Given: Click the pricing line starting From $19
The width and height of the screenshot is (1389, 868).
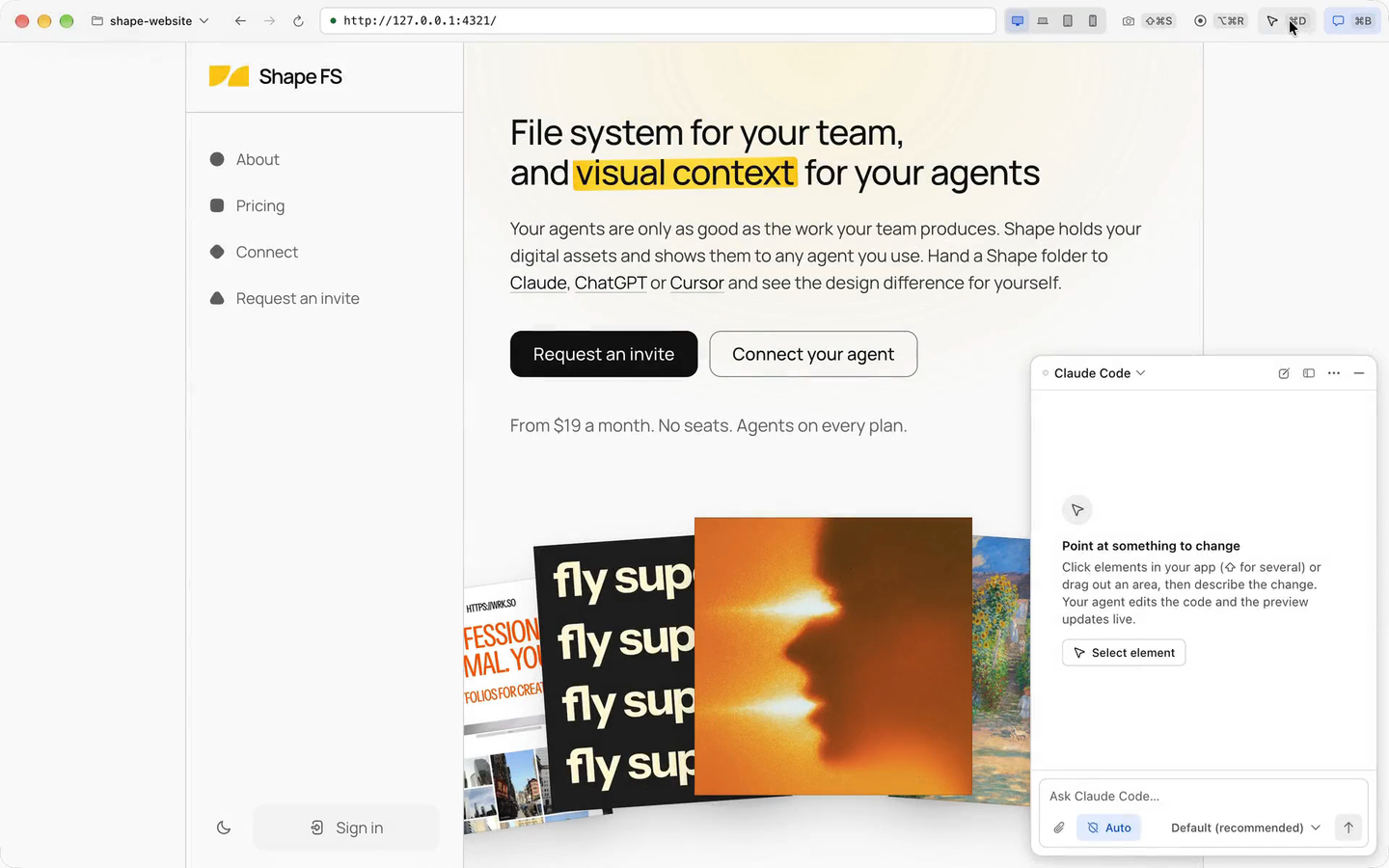Looking at the screenshot, I should tap(709, 425).
